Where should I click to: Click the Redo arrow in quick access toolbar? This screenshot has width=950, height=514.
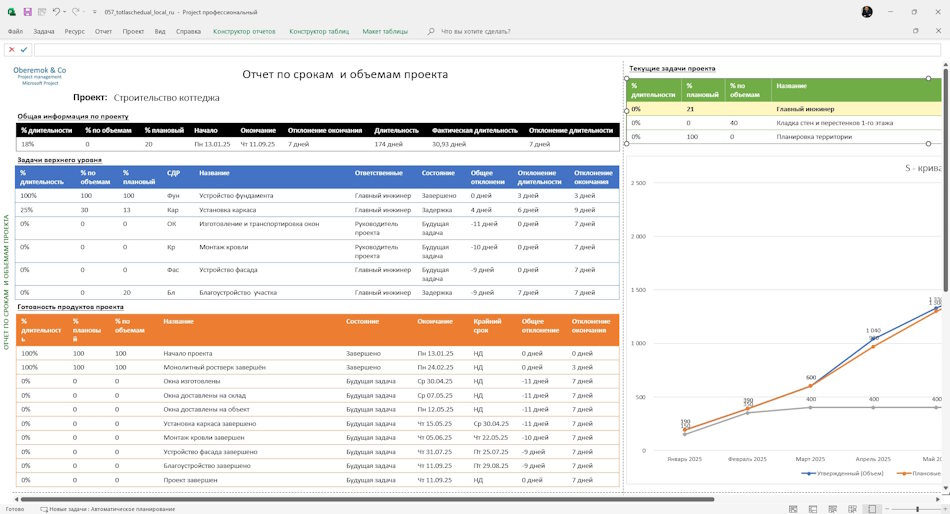pos(75,12)
